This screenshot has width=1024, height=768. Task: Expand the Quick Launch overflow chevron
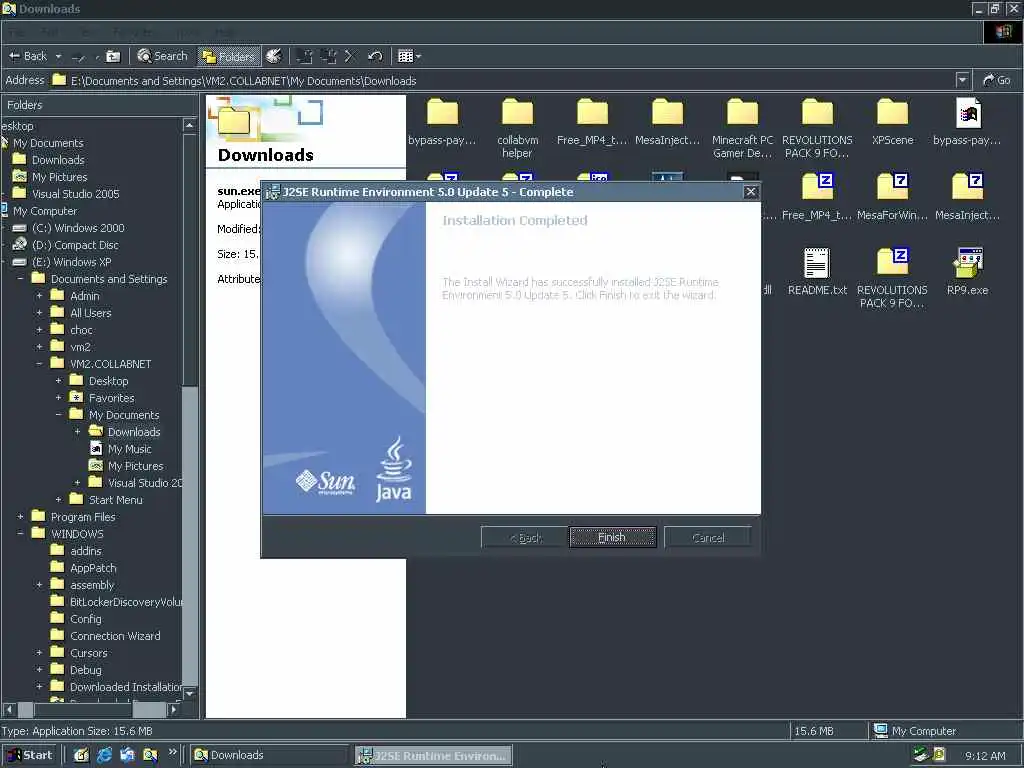click(x=172, y=752)
